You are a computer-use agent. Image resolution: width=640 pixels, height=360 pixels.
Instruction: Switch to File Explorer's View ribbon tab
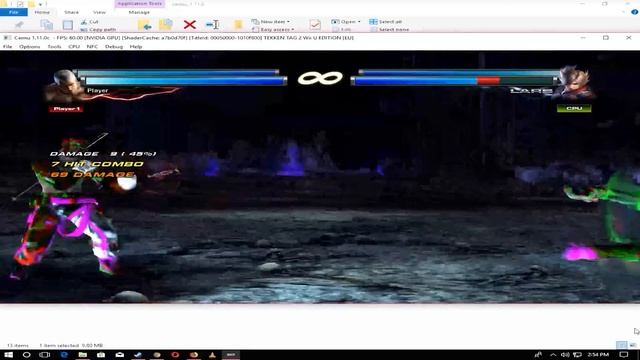pos(99,12)
